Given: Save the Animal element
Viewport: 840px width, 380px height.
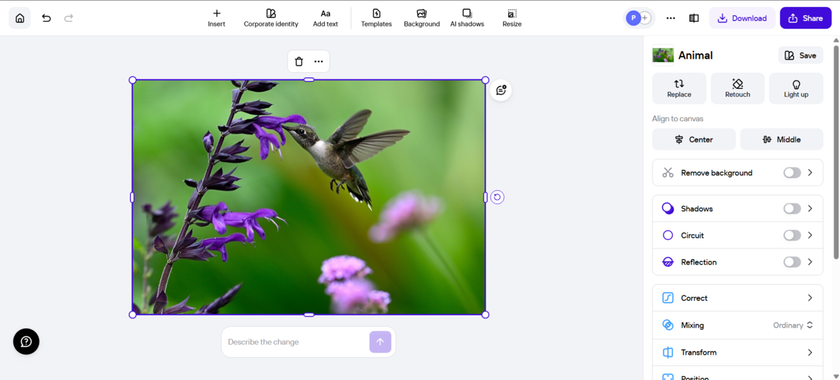Looking at the screenshot, I should [x=800, y=55].
